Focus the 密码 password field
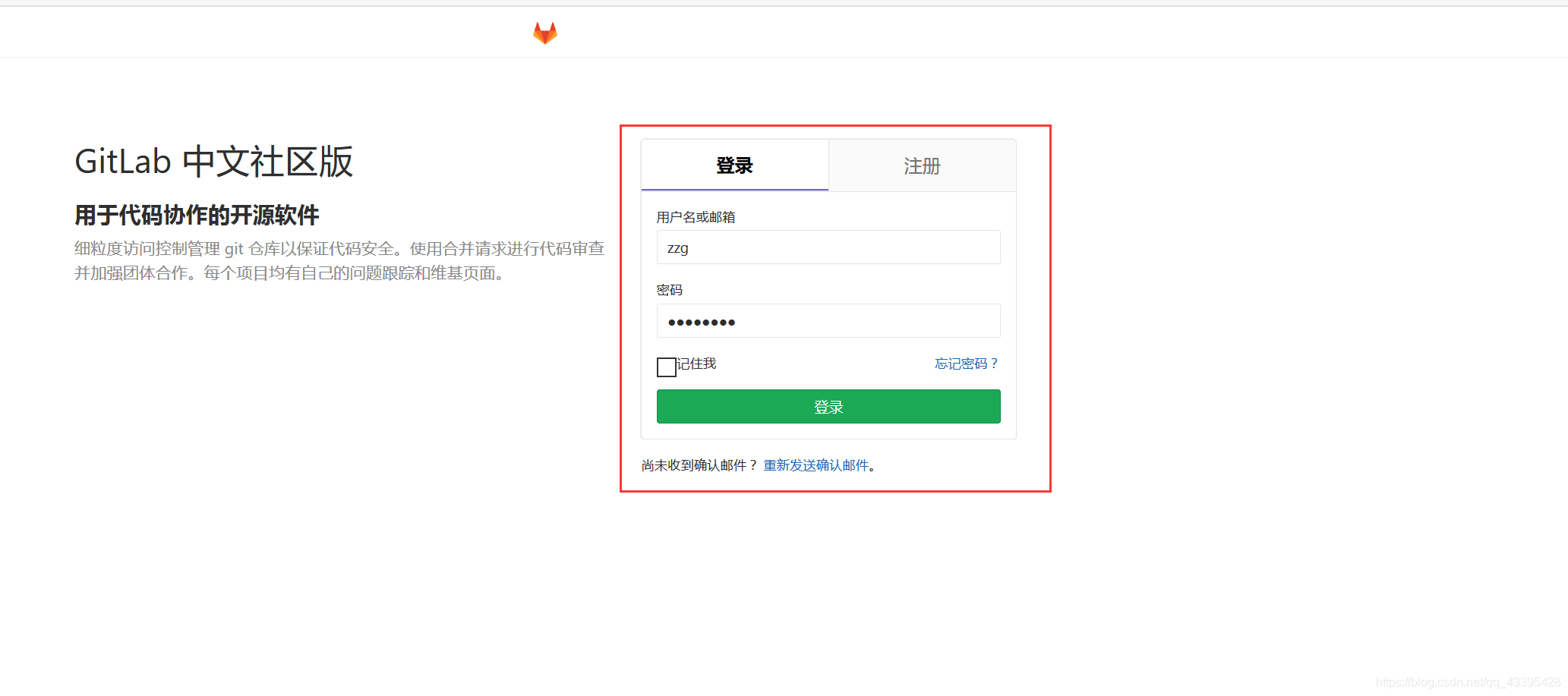The height and width of the screenshot is (696, 1568). coord(828,321)
